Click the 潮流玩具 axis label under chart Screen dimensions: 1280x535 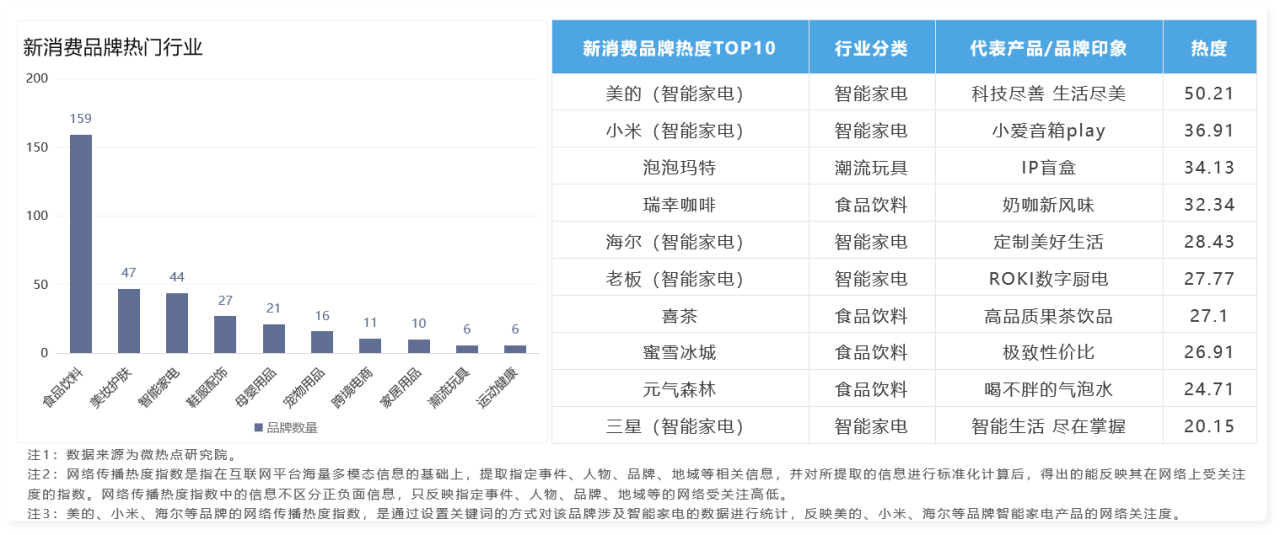450,388
